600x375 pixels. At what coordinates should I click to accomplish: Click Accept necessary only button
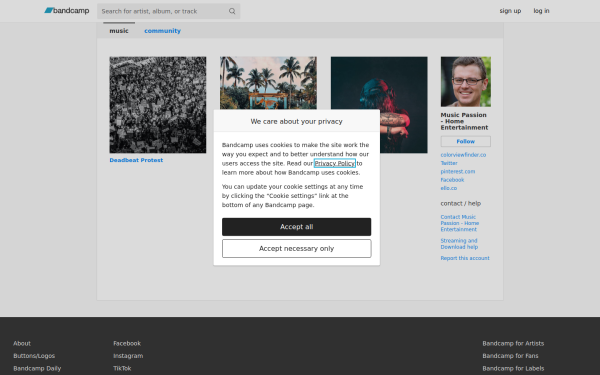[x=296, y=248]
